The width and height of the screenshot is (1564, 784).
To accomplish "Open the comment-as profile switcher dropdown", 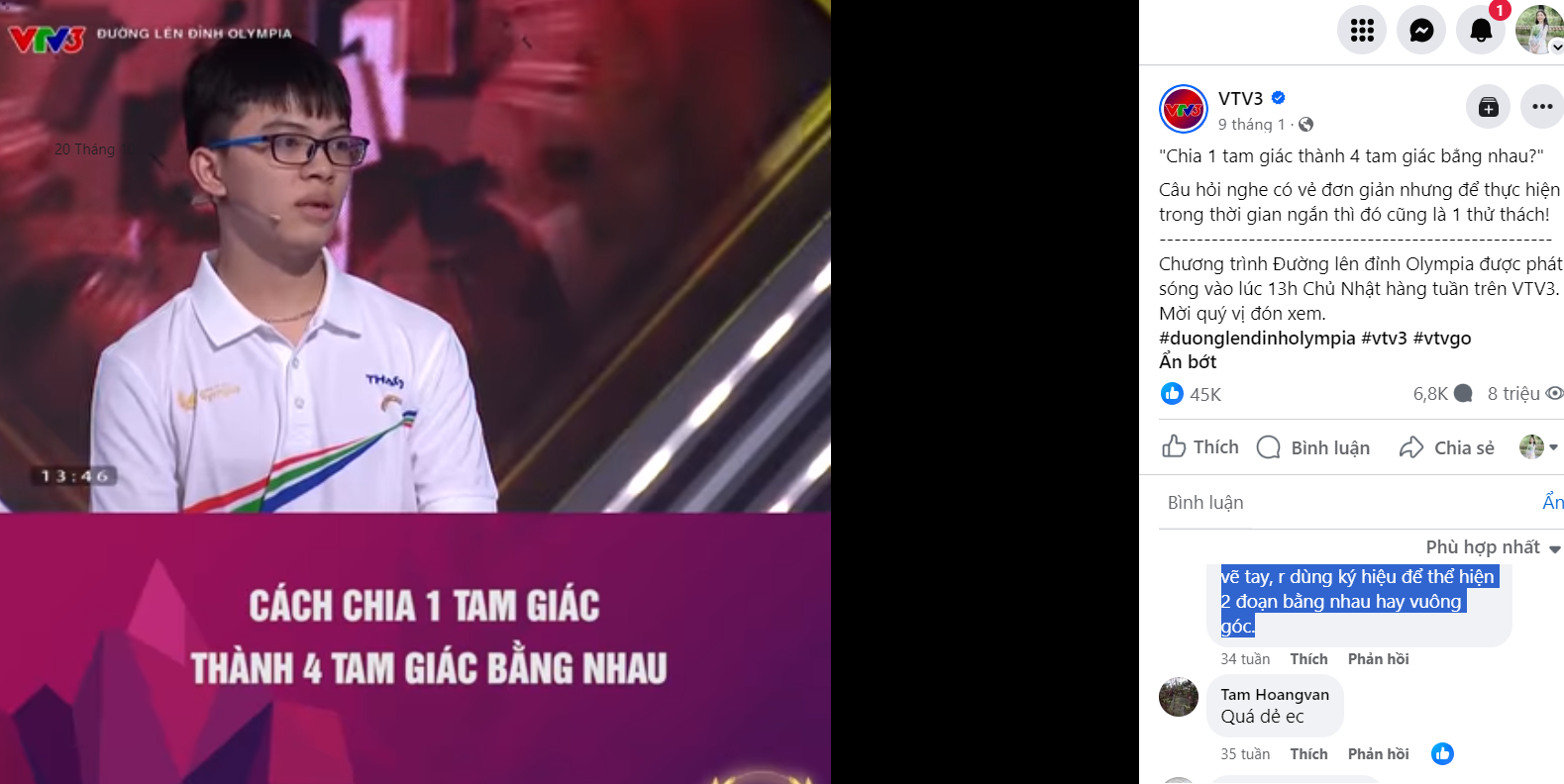I will 1539,447.
